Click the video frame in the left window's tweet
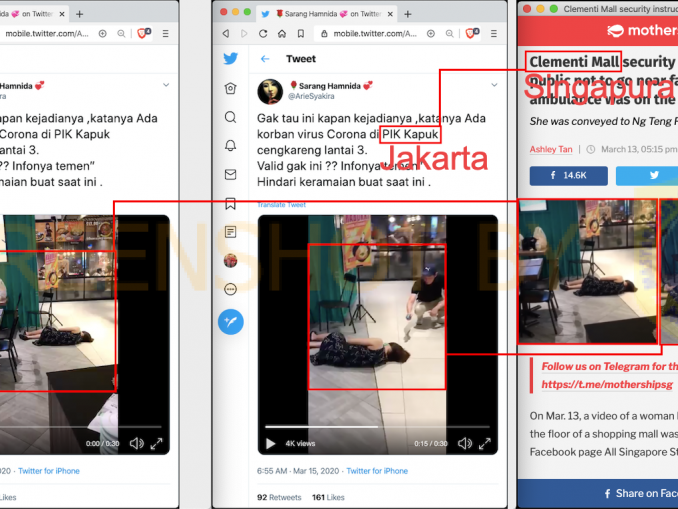678x509 pixels. click(x=85, y=334)
